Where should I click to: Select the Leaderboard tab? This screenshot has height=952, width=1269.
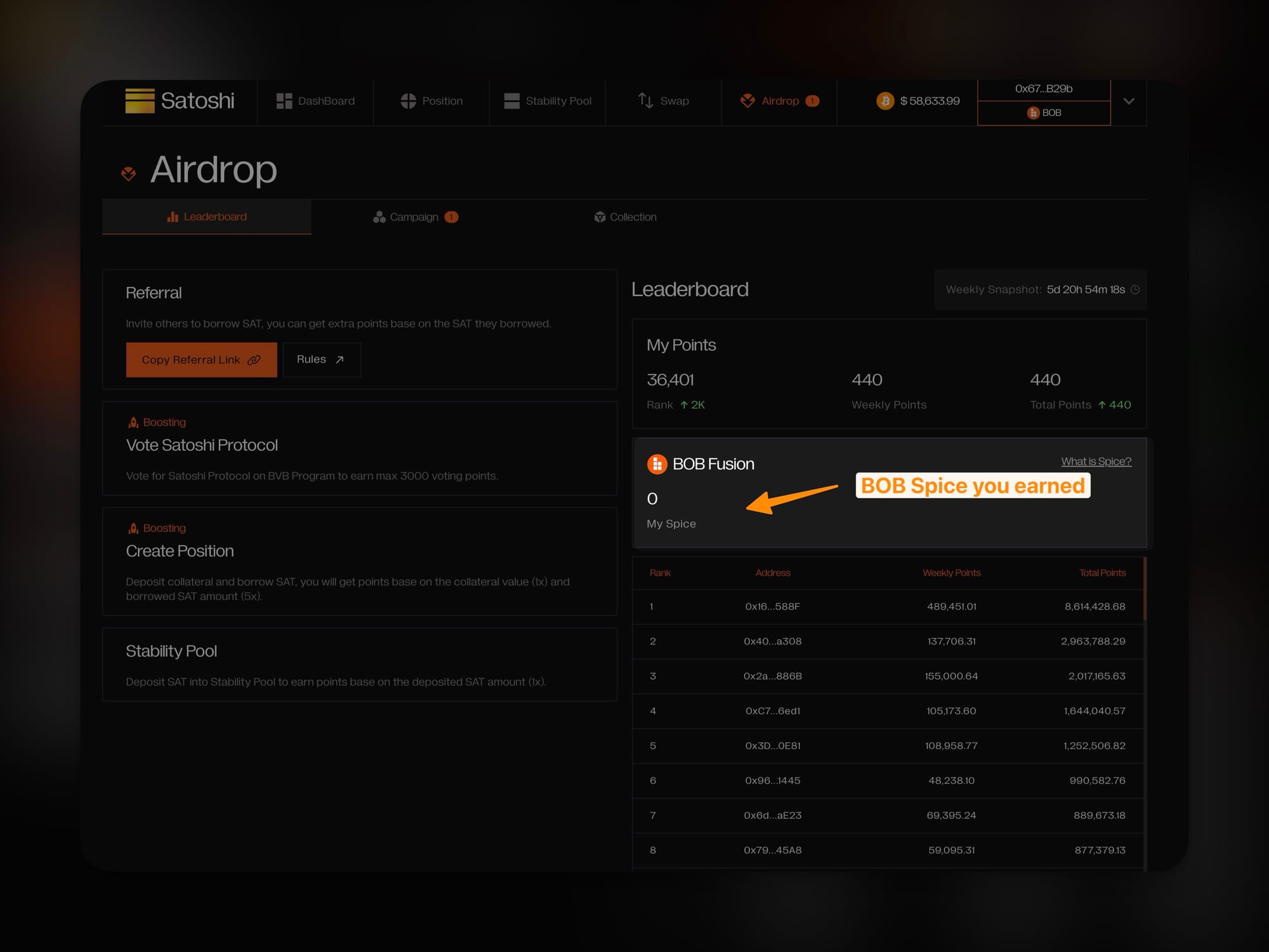[x=207, y=217]
